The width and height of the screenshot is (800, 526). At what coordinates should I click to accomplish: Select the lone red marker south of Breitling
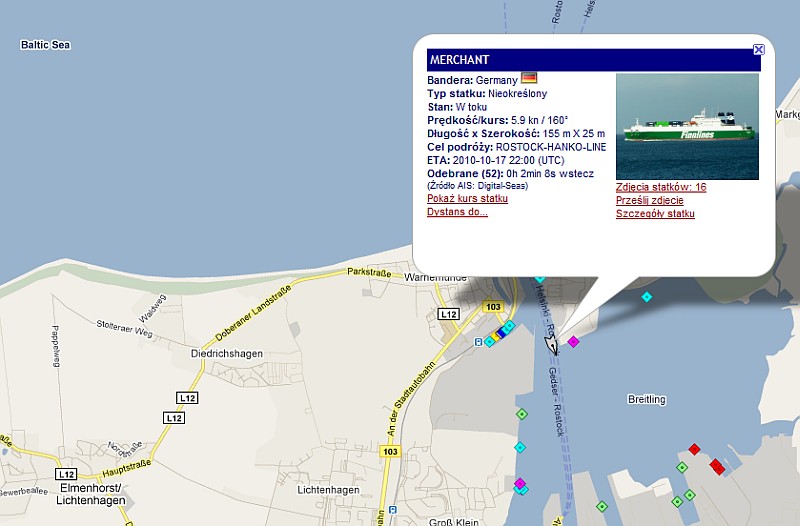click(x=693, y=449)
